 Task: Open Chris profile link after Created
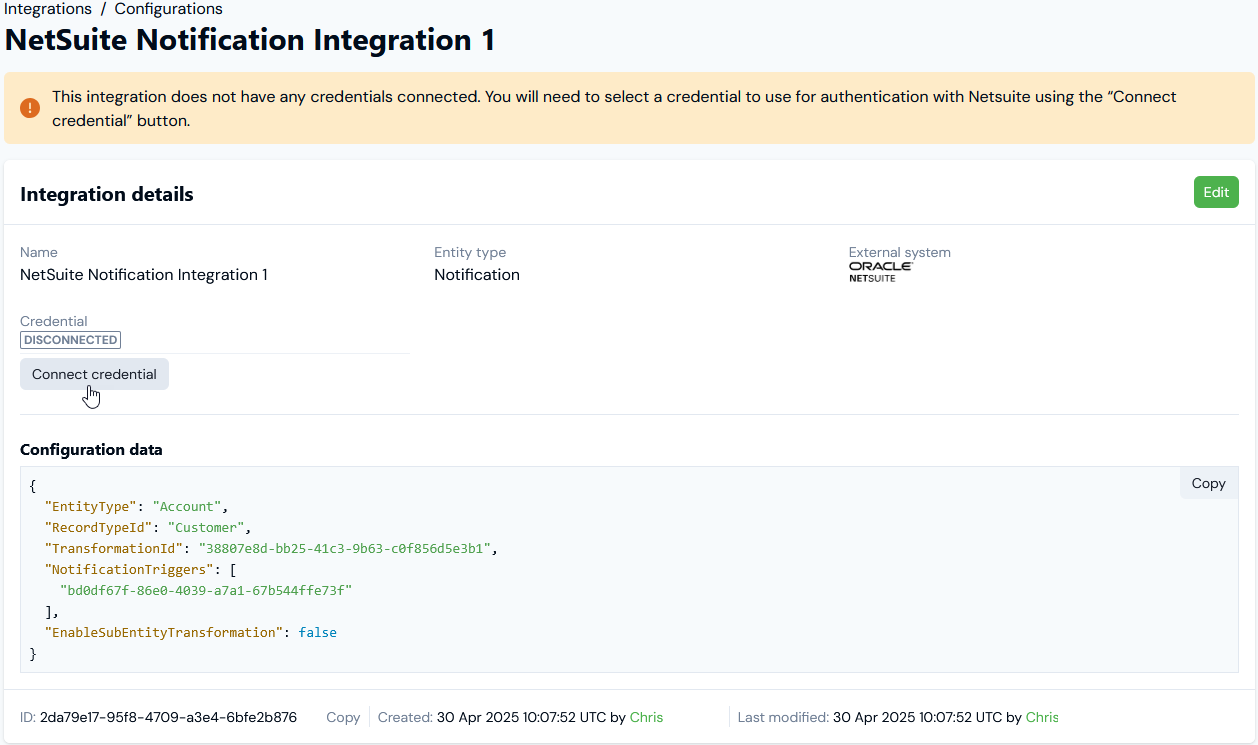(646, 717)
